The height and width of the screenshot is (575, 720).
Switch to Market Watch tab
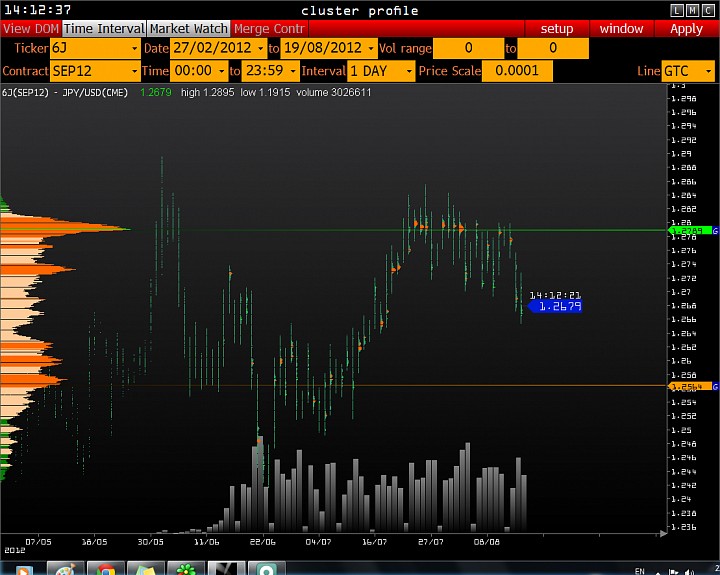click(189, 28)
